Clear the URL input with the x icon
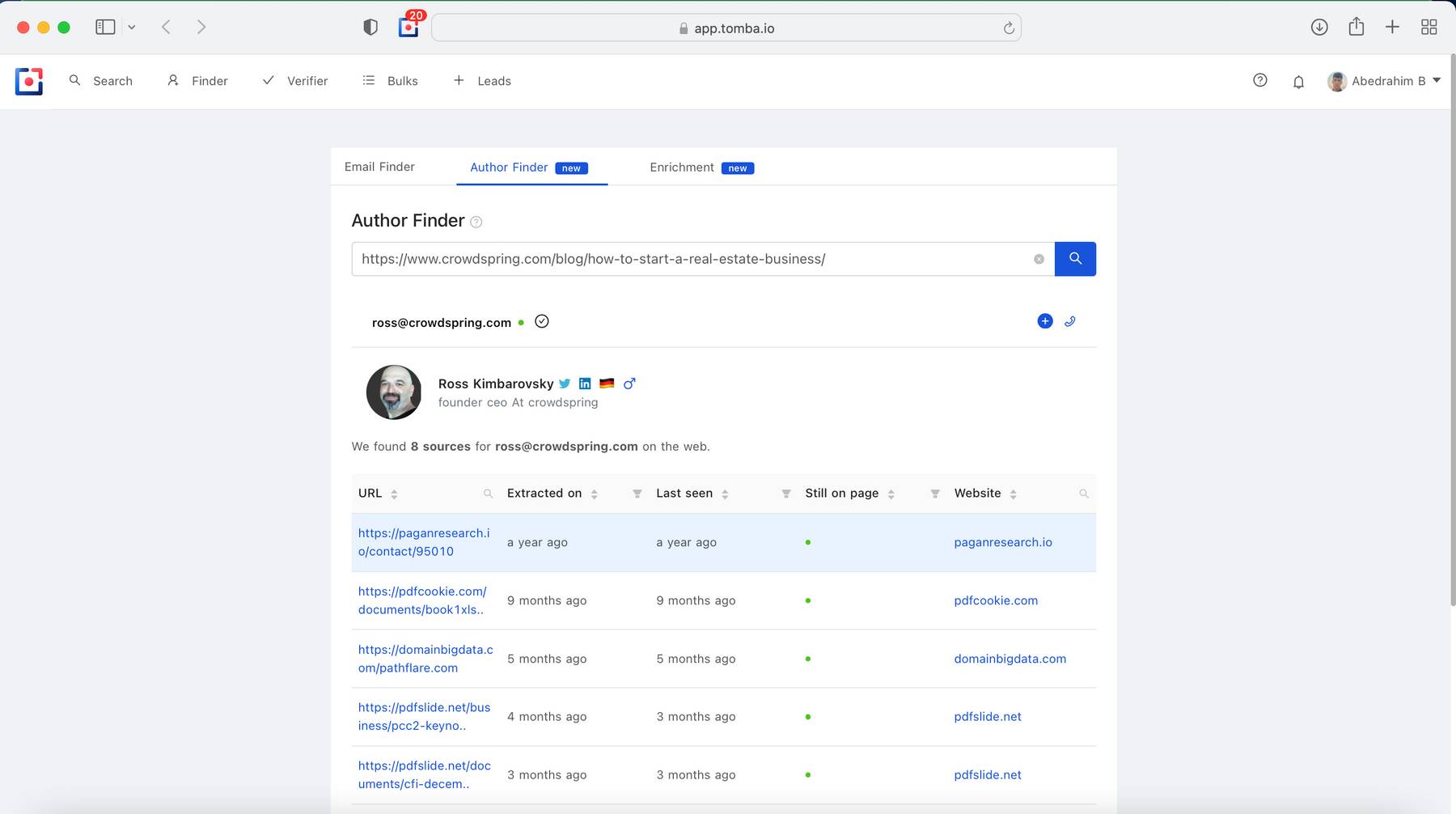 click(1039, 259)
